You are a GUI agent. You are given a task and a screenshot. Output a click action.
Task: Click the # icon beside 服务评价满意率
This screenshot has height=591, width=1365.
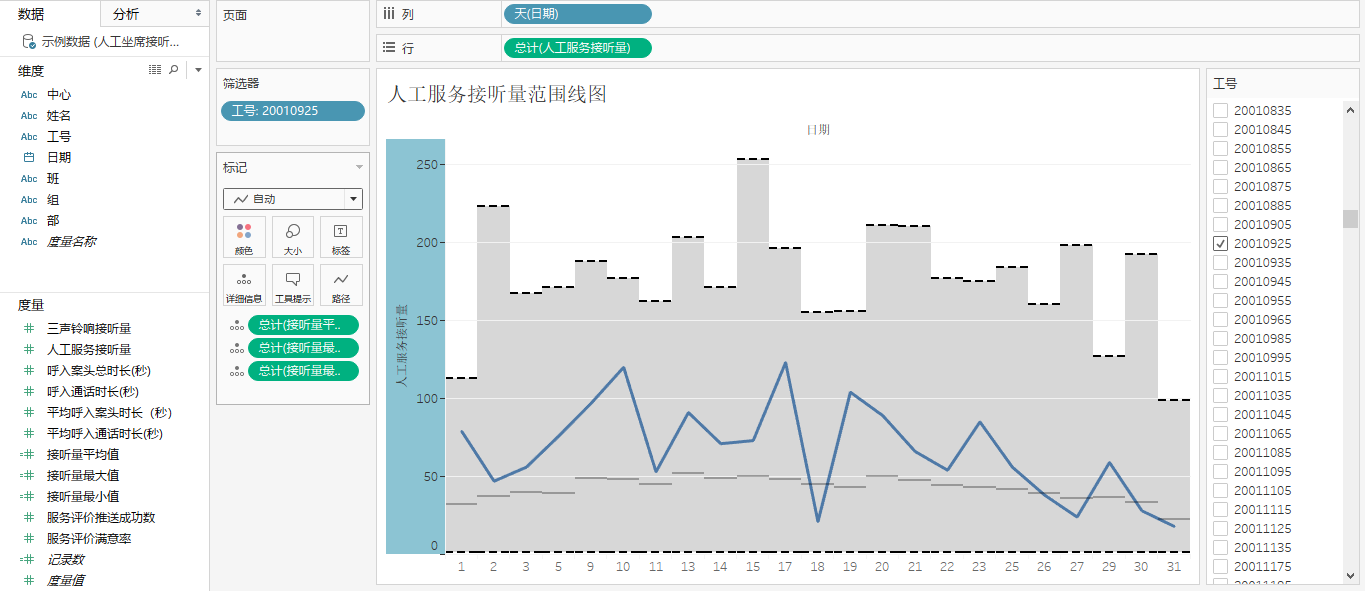pyautogui.click(x=29, y=539)
